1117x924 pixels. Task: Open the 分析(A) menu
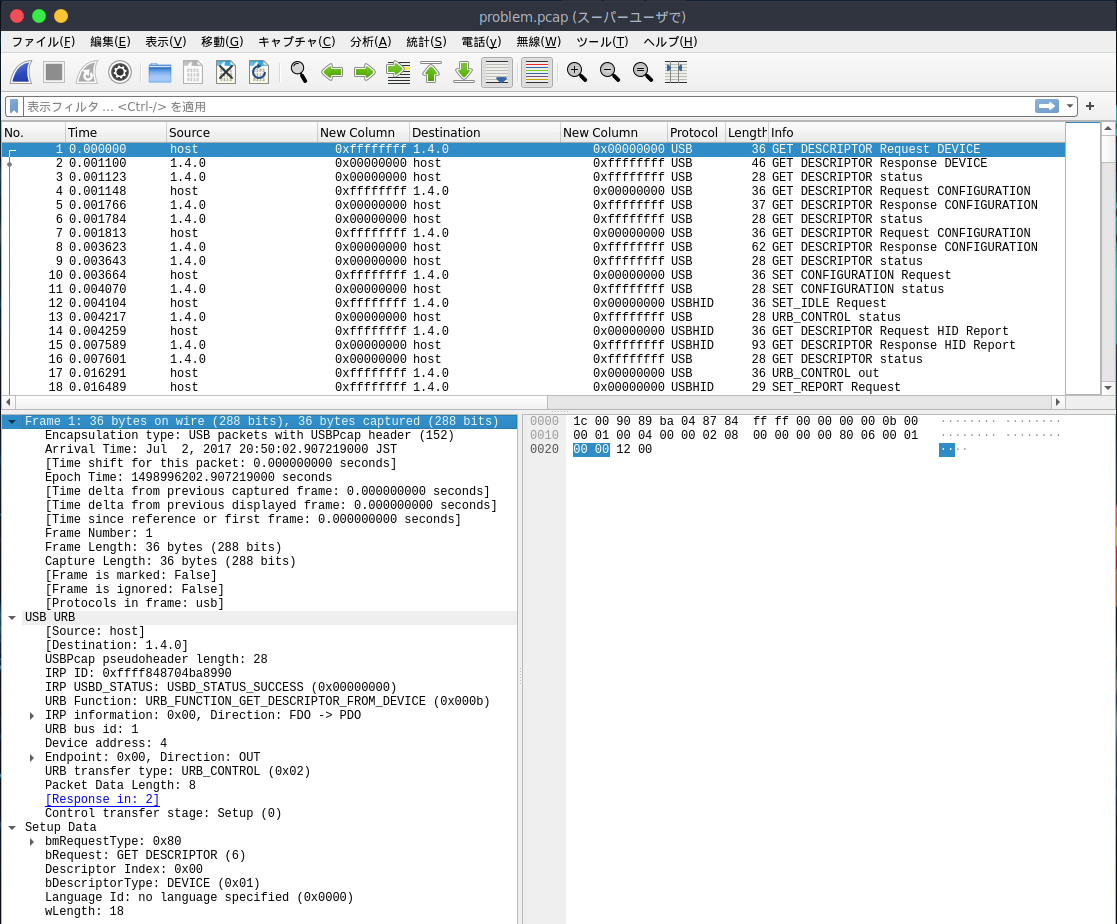(370, 41)
